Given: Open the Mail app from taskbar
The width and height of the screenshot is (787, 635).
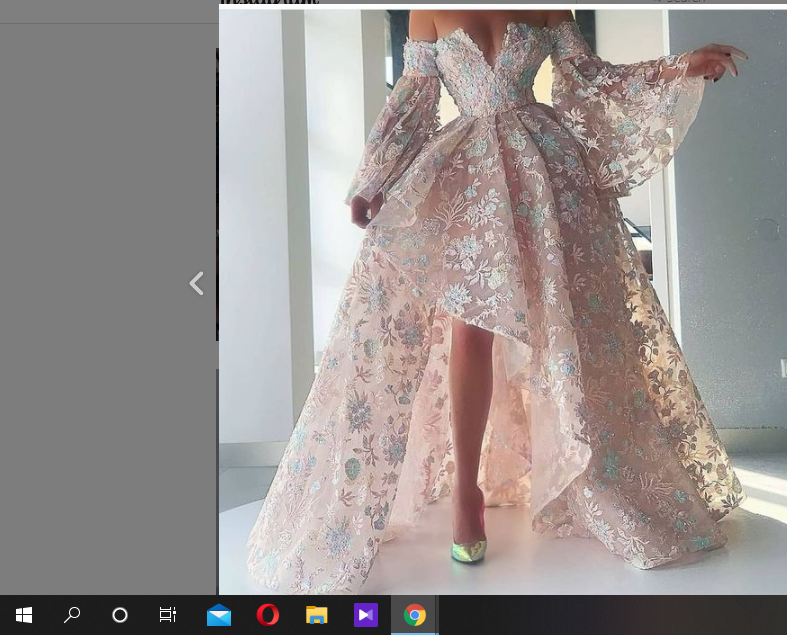Looking at the screenshot, I should [x=218, y=615].
